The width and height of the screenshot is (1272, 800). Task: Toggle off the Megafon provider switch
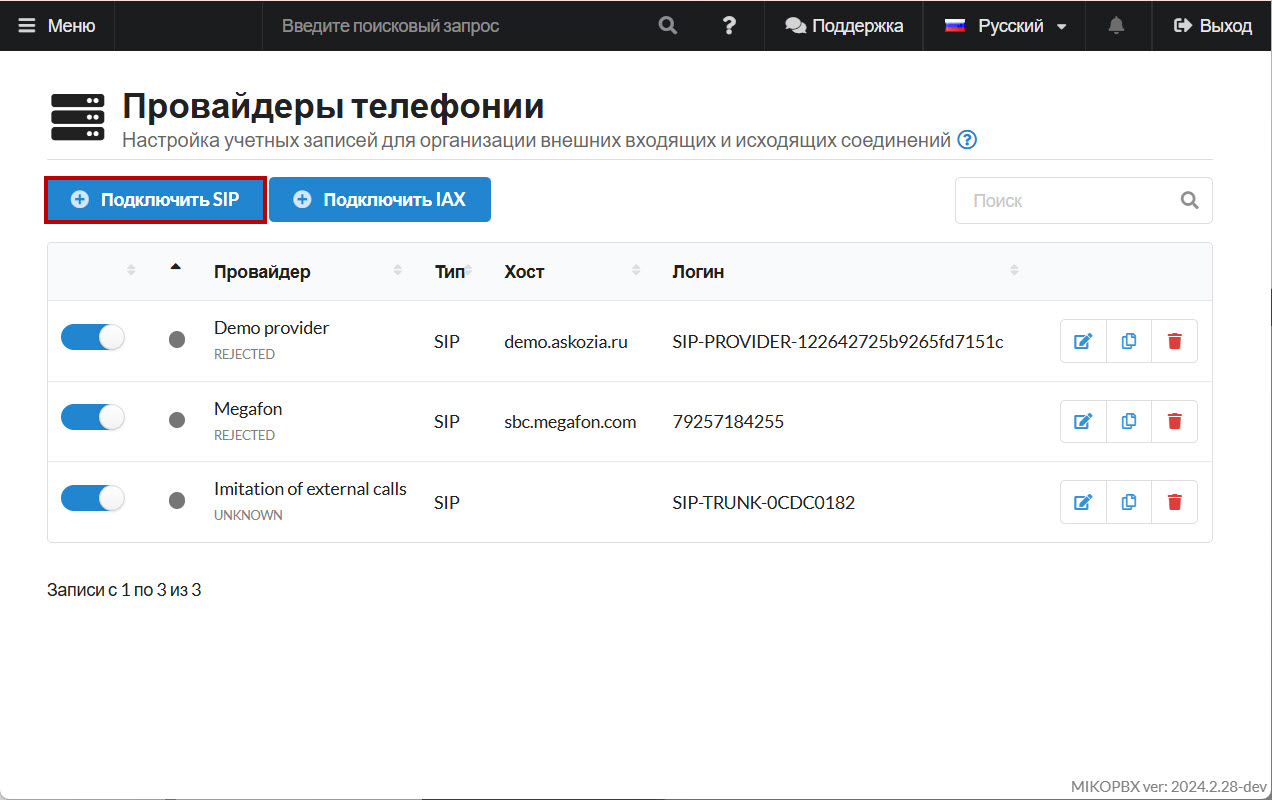pyautogui.click(x=92, y=418)
